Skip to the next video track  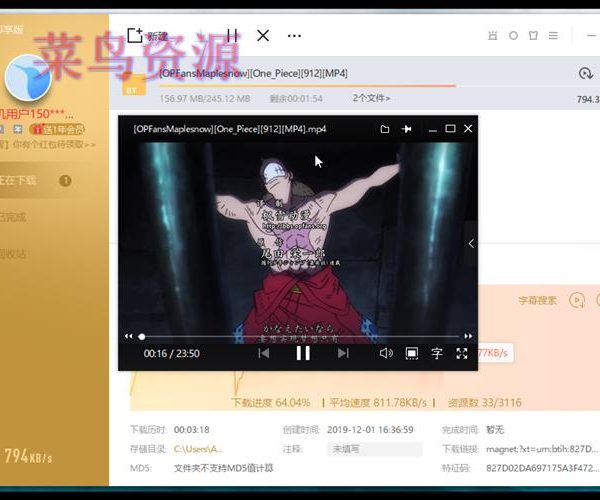click(343, 353)
